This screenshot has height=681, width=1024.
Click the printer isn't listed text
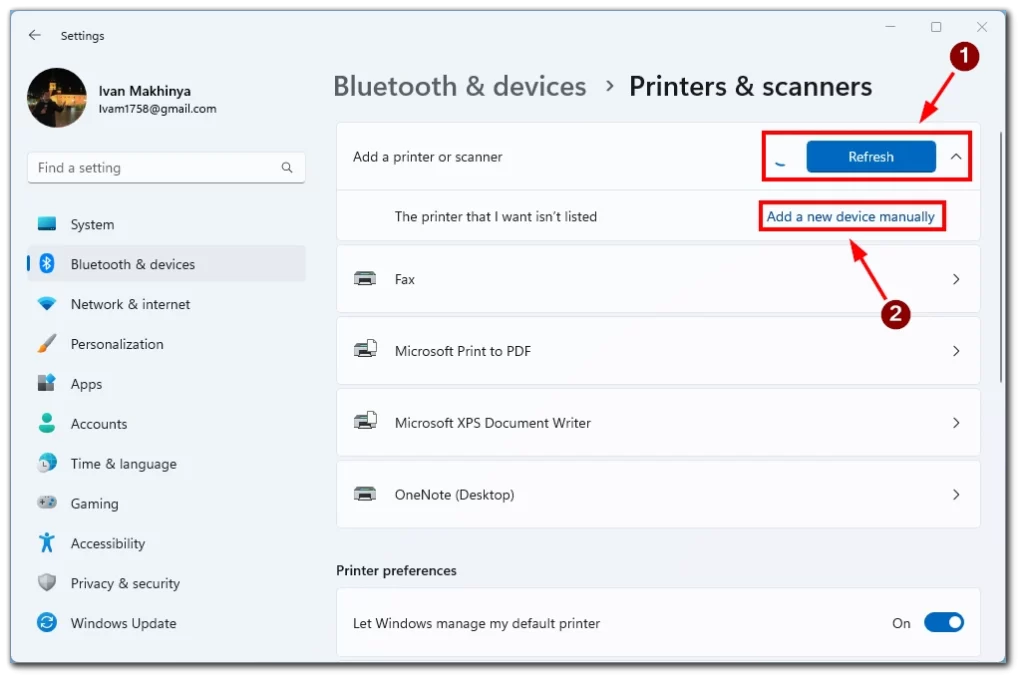[496, 217]
